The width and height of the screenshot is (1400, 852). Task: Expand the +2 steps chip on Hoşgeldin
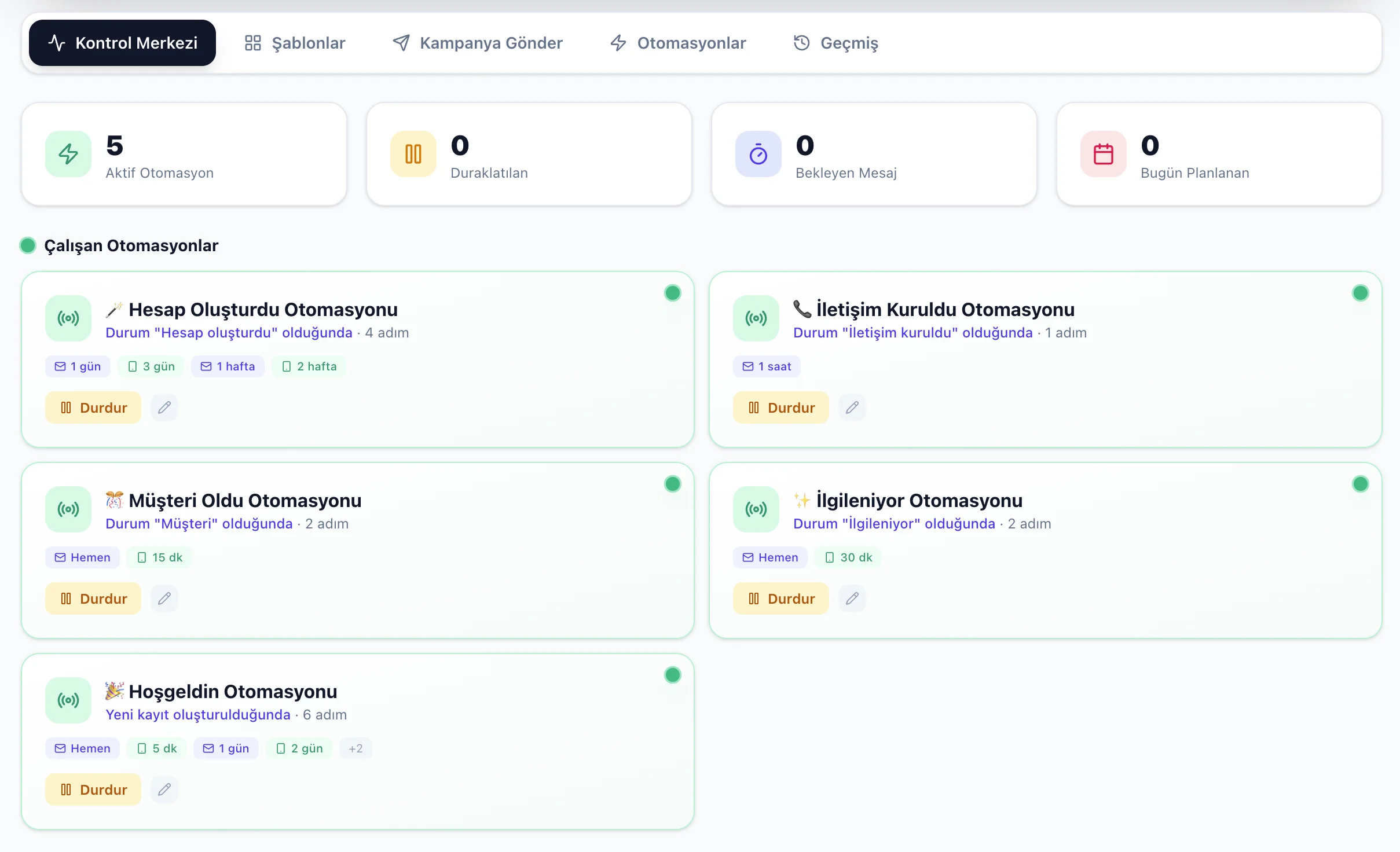(356, 748)
